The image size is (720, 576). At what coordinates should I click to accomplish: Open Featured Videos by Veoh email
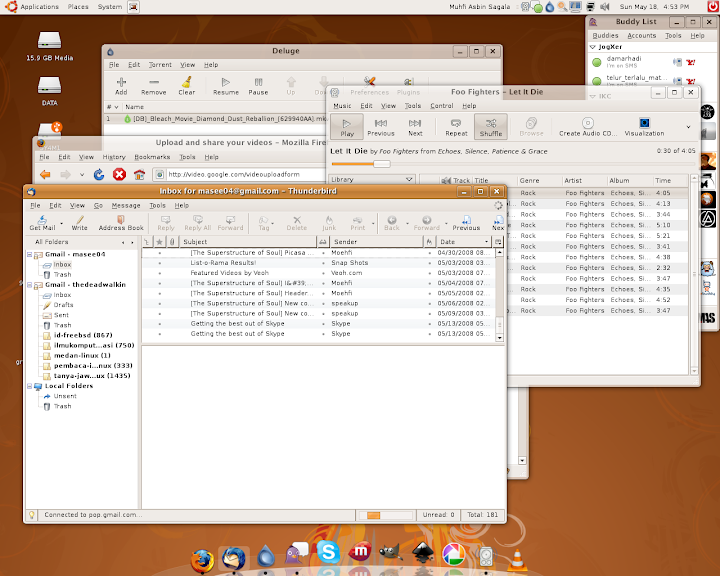click(x=319, y=273)
